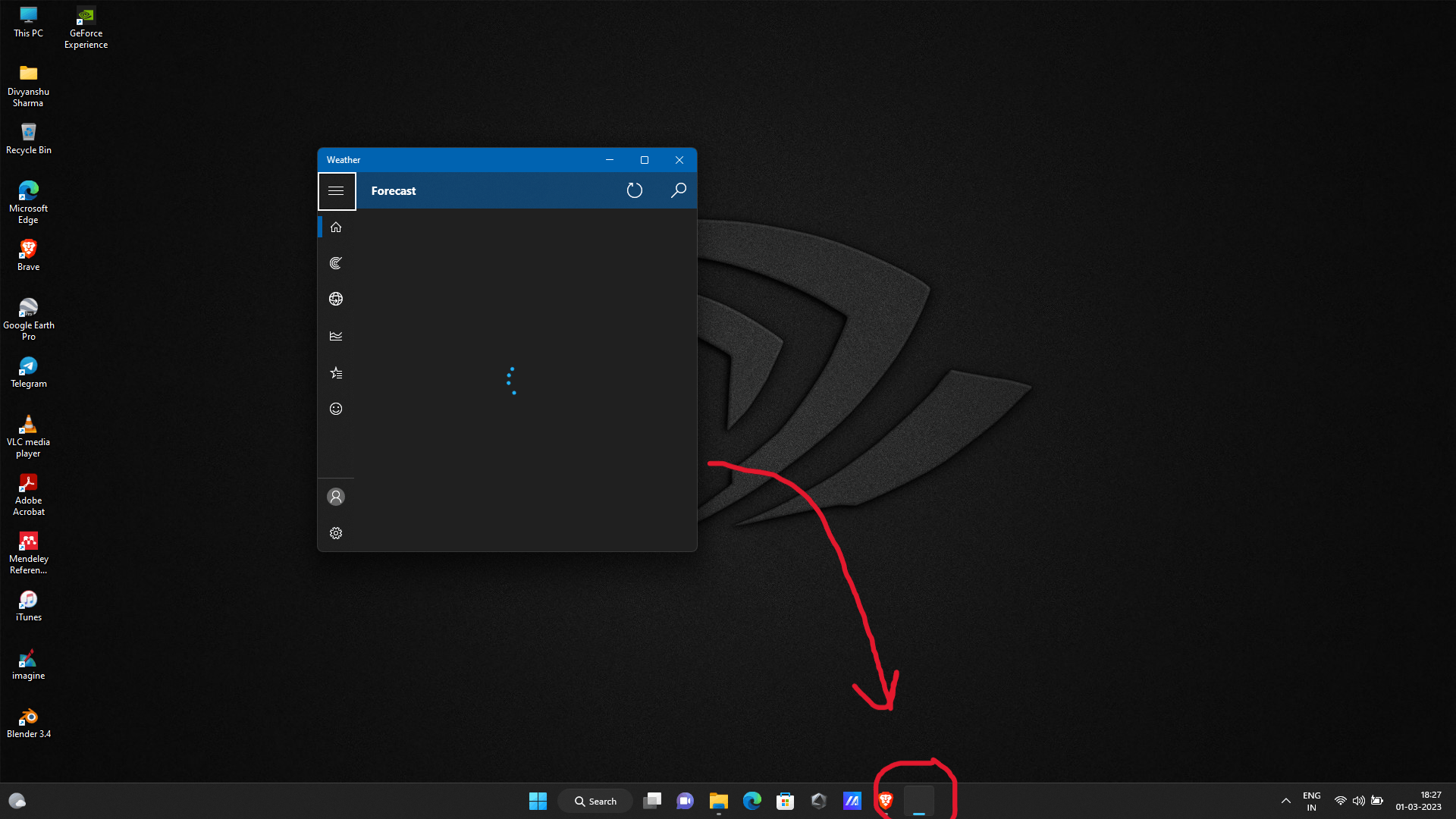Viewport: 1456px width, 819px height.
Task: Open the volume speaker tray icon
Action: click(x=1358, y=801)
